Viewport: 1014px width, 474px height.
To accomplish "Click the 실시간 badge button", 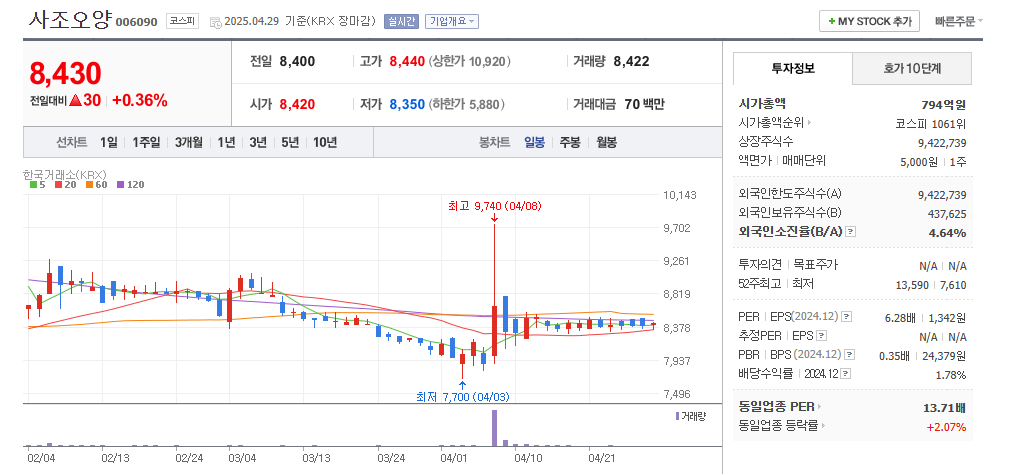I will pos(402,21).
